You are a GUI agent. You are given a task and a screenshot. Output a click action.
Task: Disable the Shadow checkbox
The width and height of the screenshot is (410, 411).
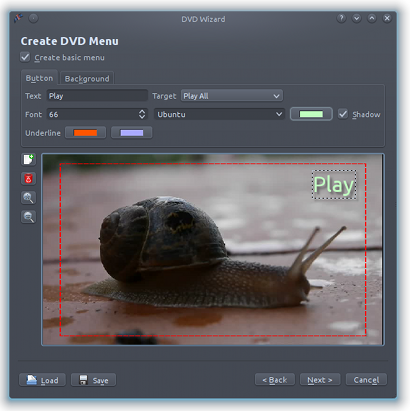[343, 114]
